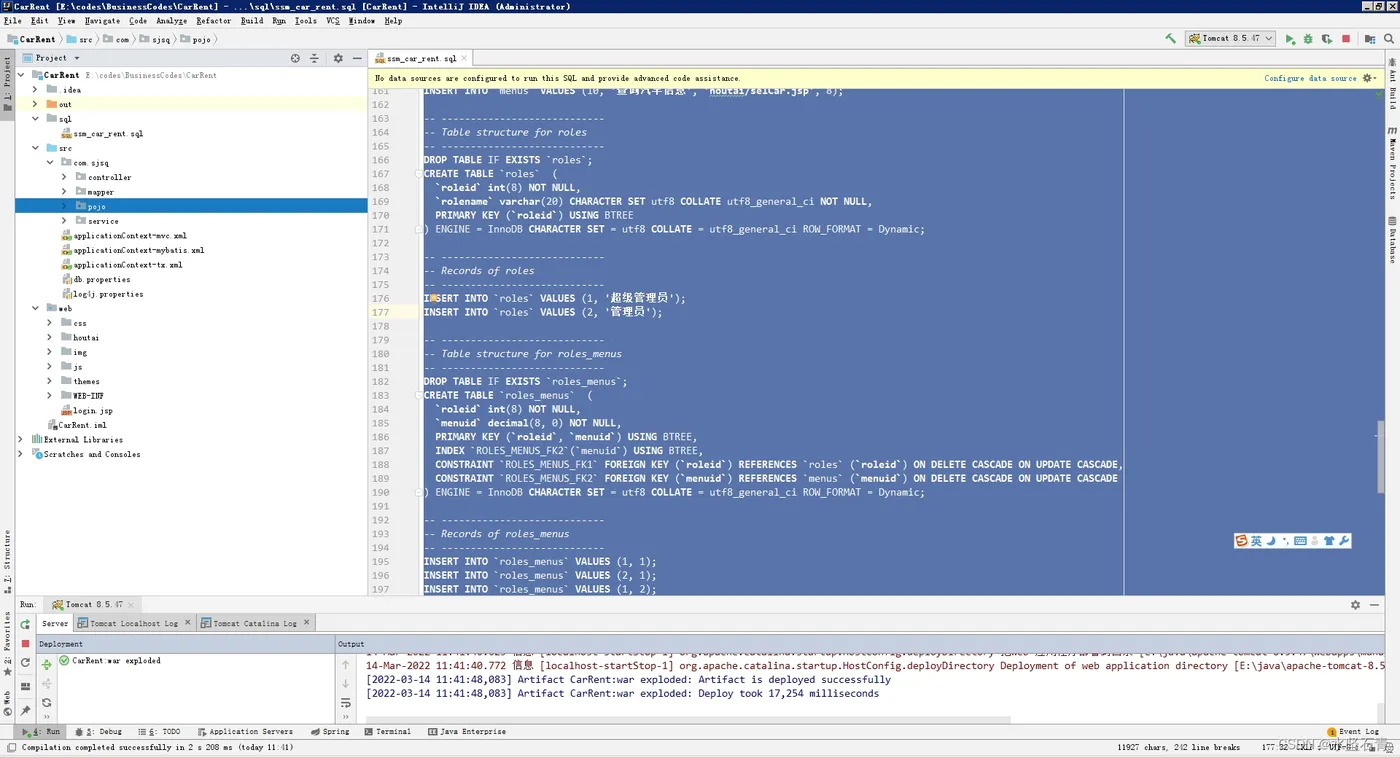This screenshot has width=1400, height=758.
Task: Open Application Servers tool window
Action: click(245, 732)
